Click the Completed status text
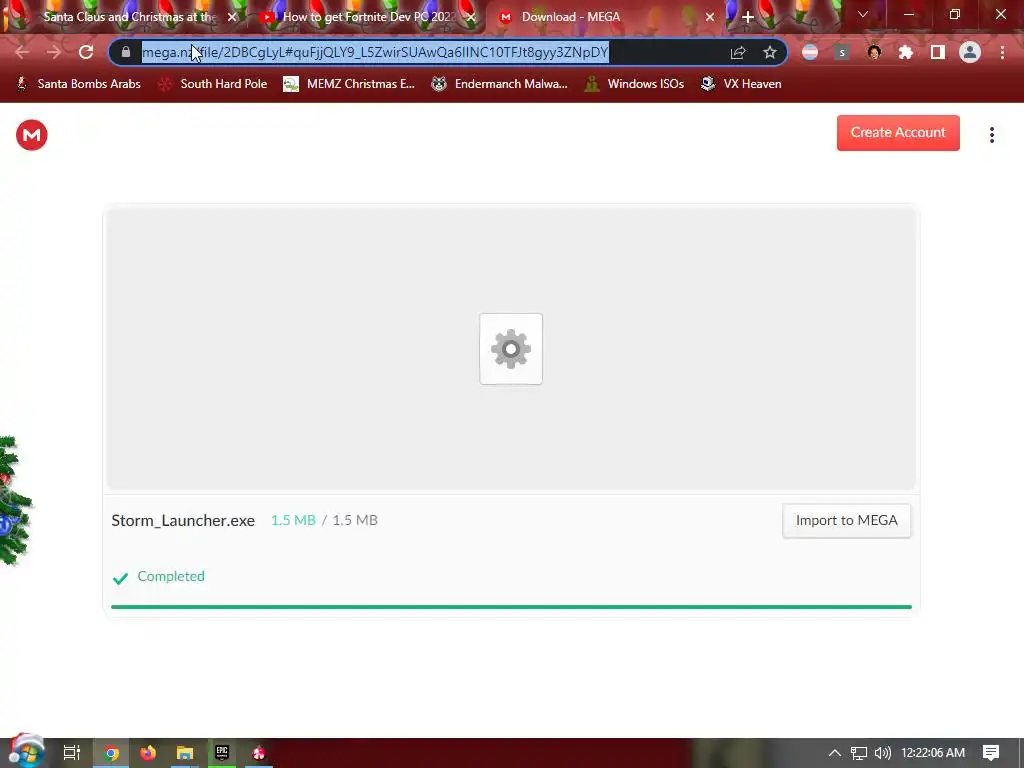Viewport: 1024px width, 768px height. tap(170, 576)
